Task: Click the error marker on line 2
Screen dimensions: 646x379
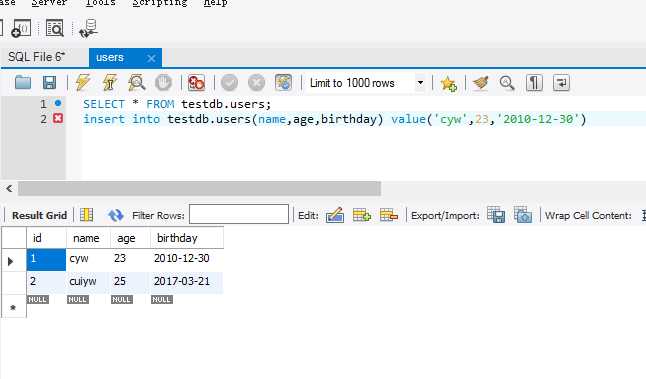Action: (x=58, y=119)
